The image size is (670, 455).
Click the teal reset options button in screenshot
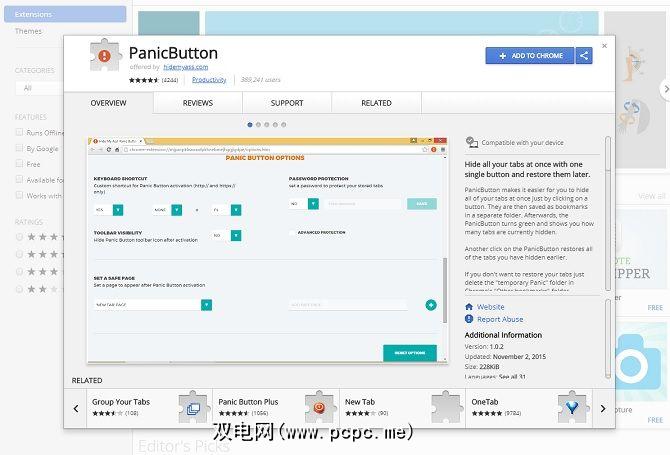pos(410,353)
